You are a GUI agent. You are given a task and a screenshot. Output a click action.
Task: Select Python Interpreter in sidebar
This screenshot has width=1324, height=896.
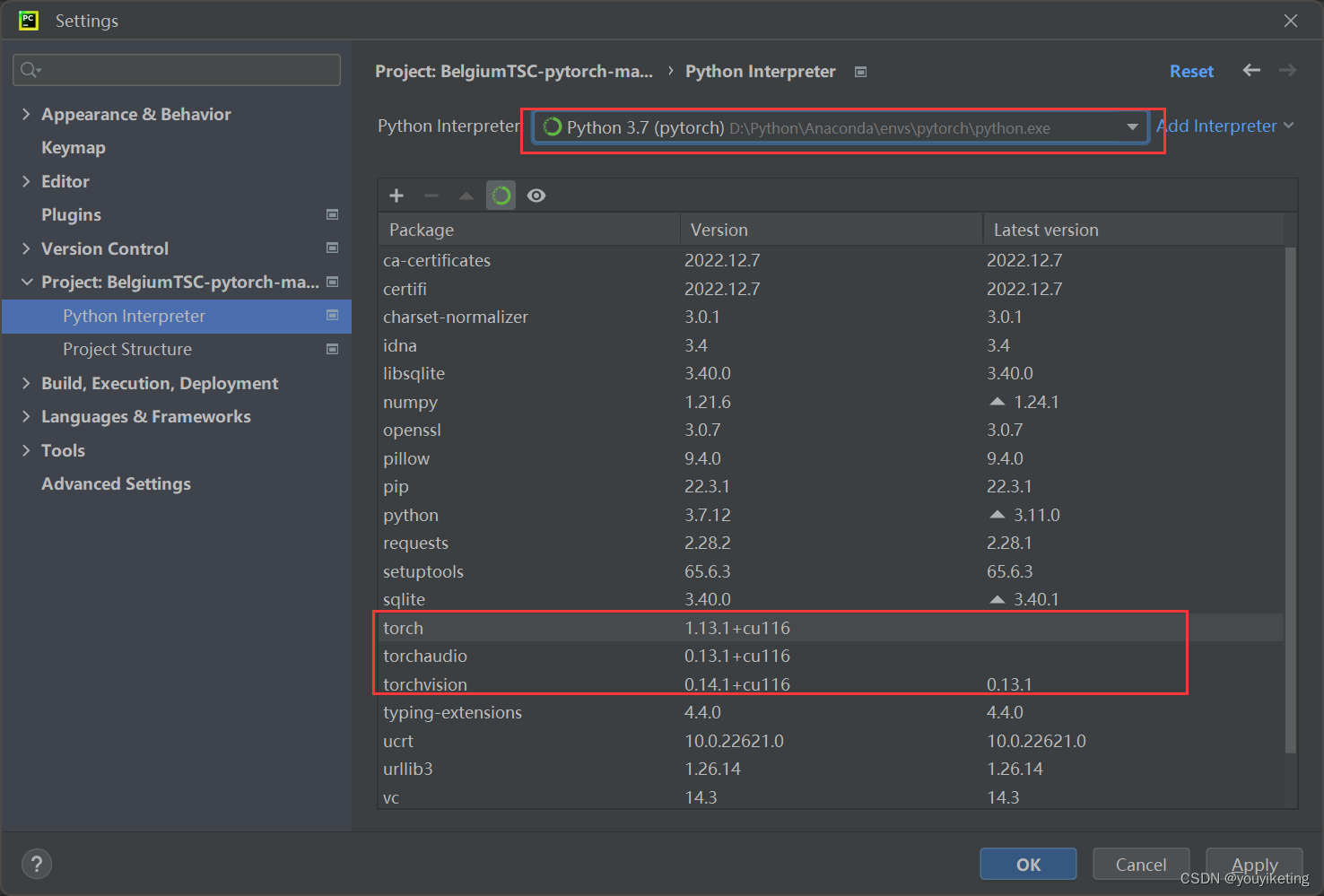pyautogui.click(x=177, y=316)
